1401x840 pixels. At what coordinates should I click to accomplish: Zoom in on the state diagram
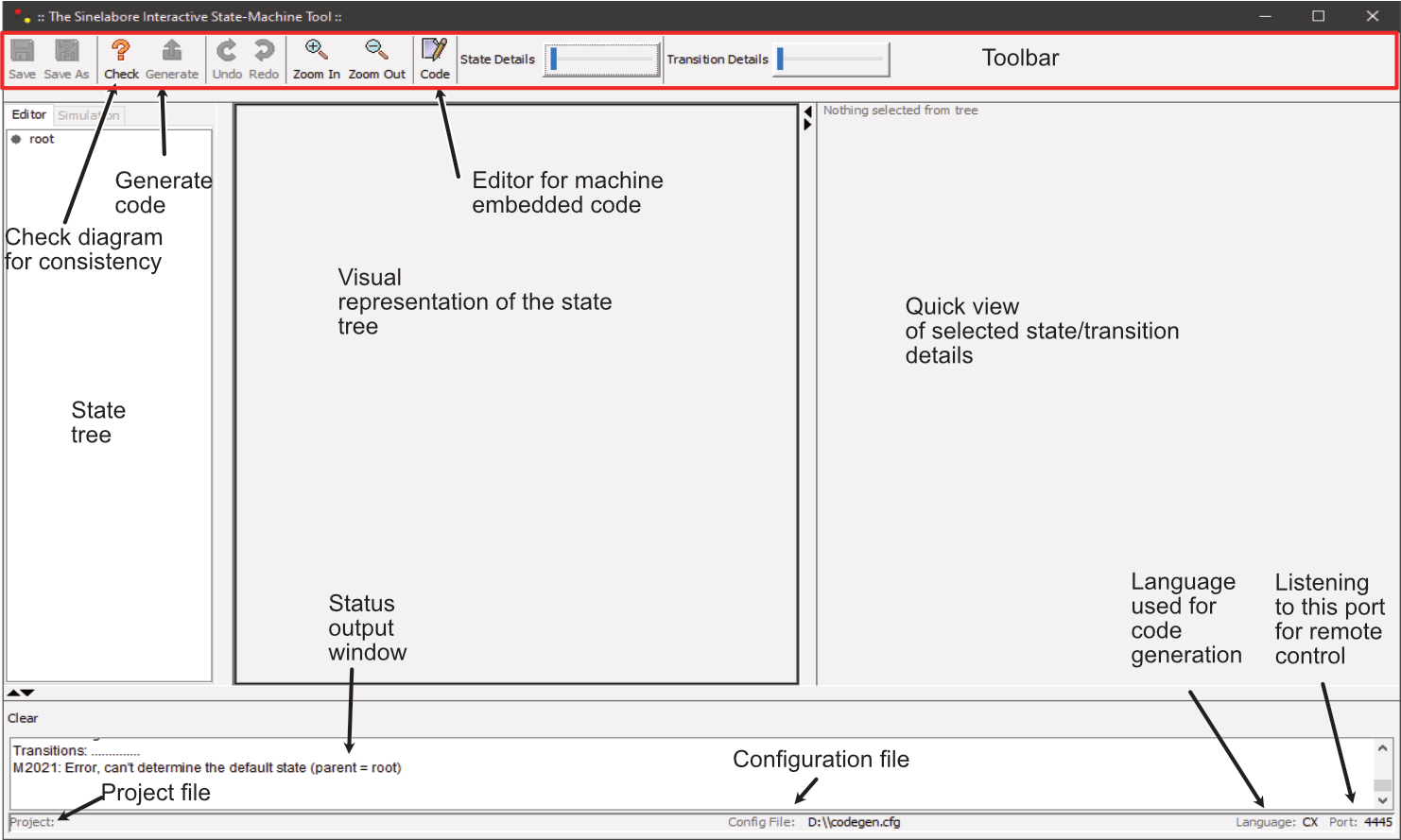point(315,52)
